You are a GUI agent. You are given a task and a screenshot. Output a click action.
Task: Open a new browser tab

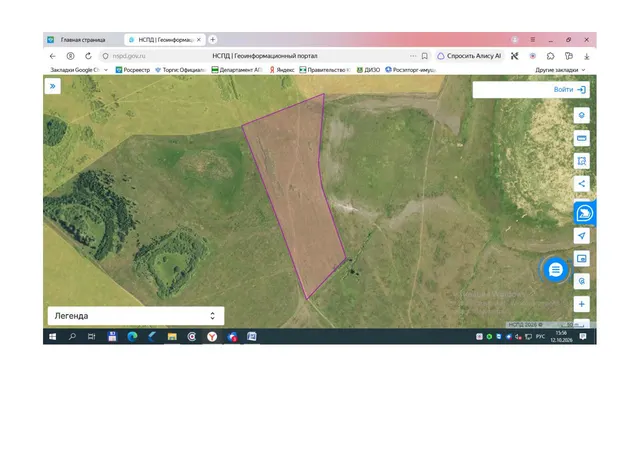pyautogui.click(x=213, y=40)
